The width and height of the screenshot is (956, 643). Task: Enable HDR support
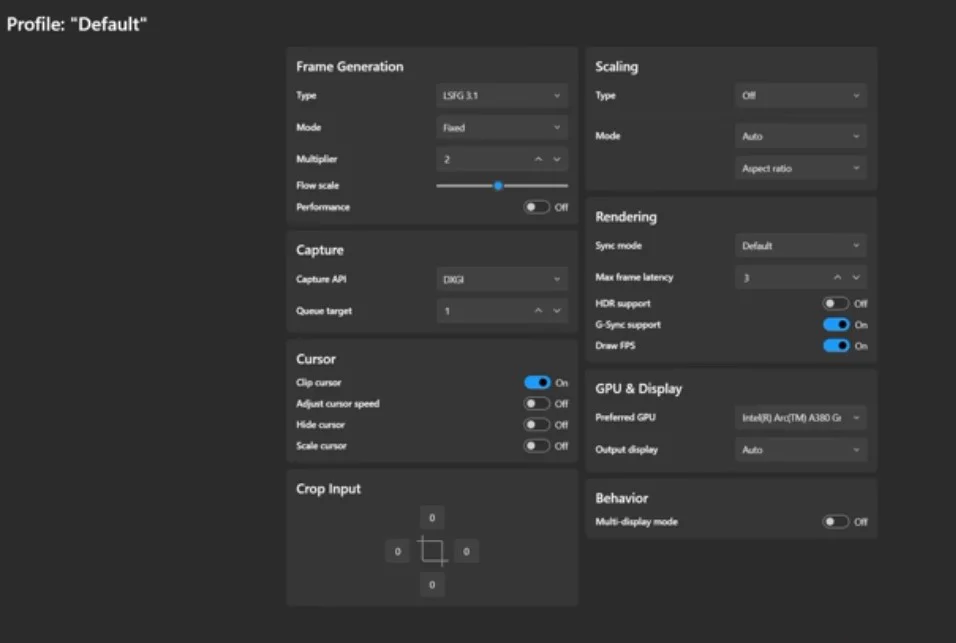coord(835,303)
